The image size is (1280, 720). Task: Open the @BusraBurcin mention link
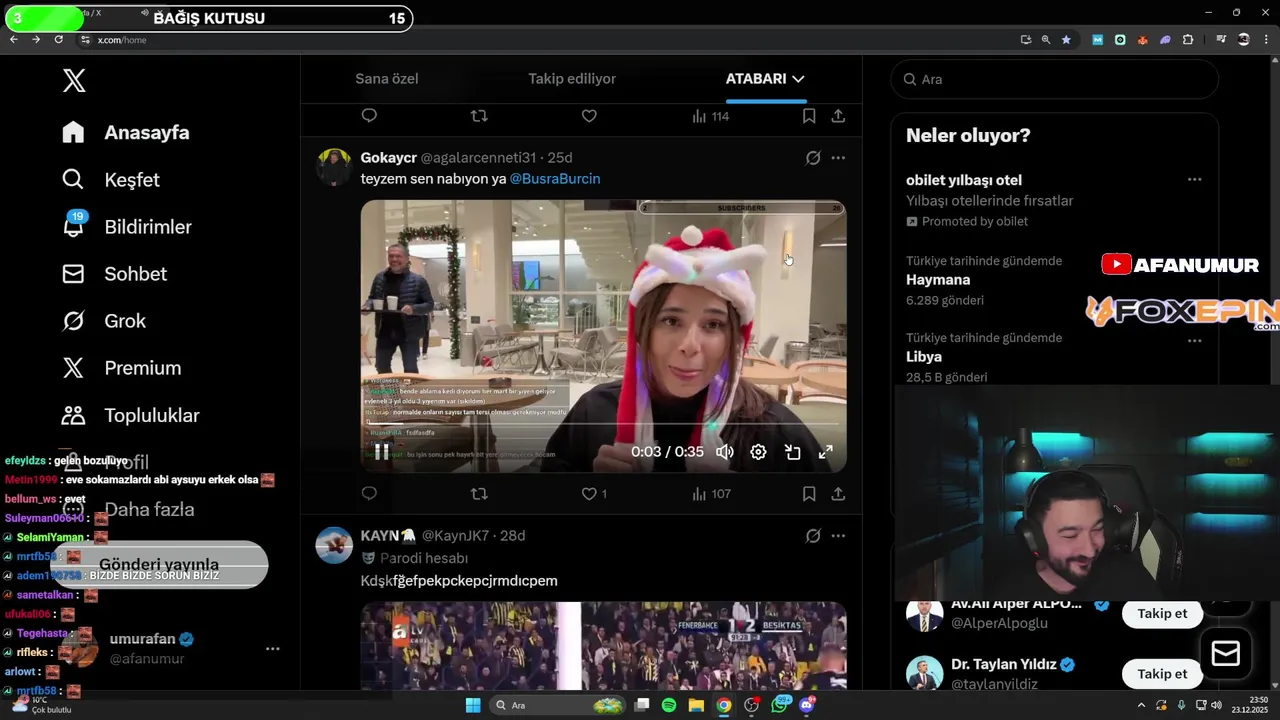pyautogui.click(x=555, y=179)
